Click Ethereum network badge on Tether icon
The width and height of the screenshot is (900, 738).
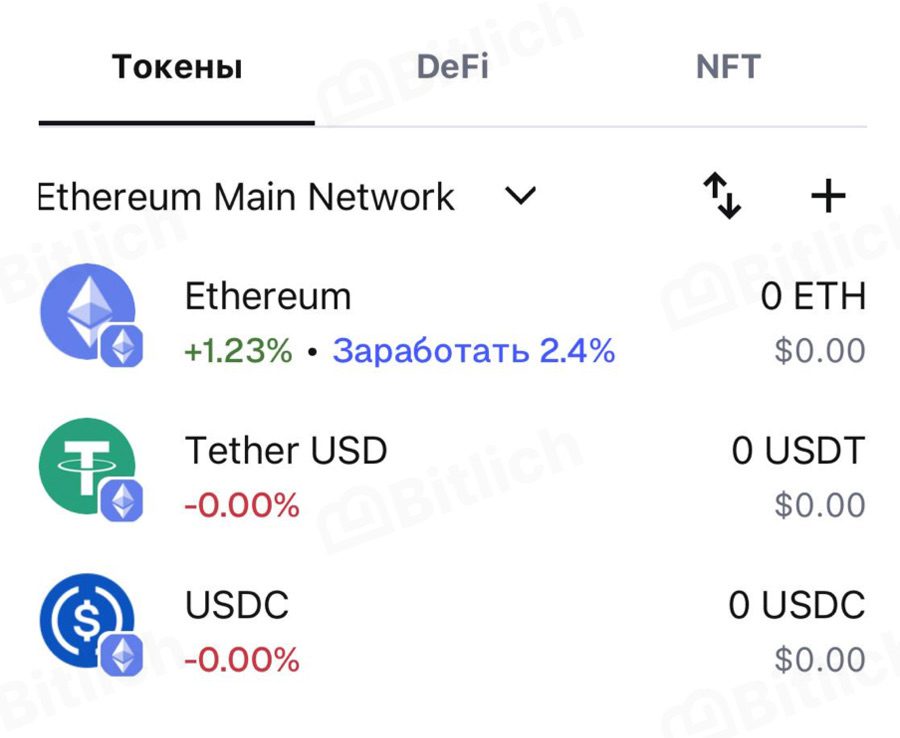point(122,501)
